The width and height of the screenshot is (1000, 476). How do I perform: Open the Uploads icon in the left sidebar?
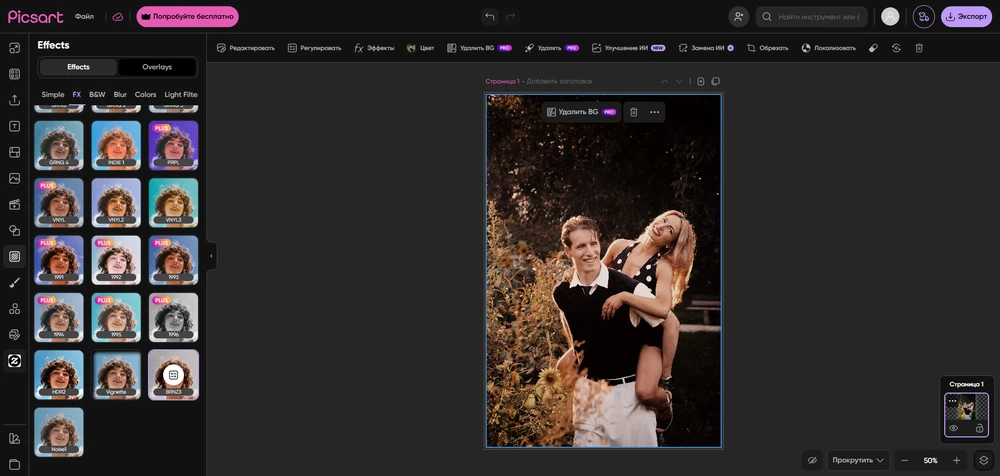pyautogui.click(x=15, y=100)
